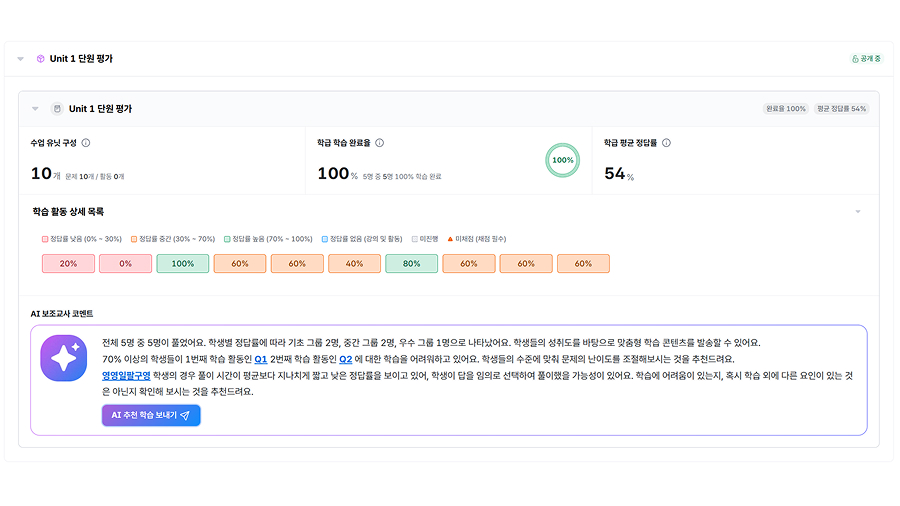900x506 pixels.
Task: Click the green 100% activity box
Action: (x=182, y=264)
